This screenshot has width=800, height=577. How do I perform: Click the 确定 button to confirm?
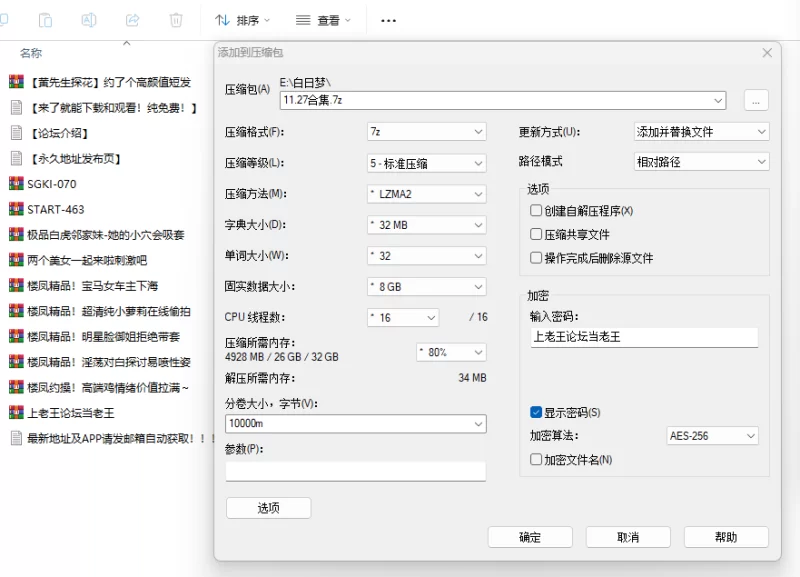(x=530, y=537)
